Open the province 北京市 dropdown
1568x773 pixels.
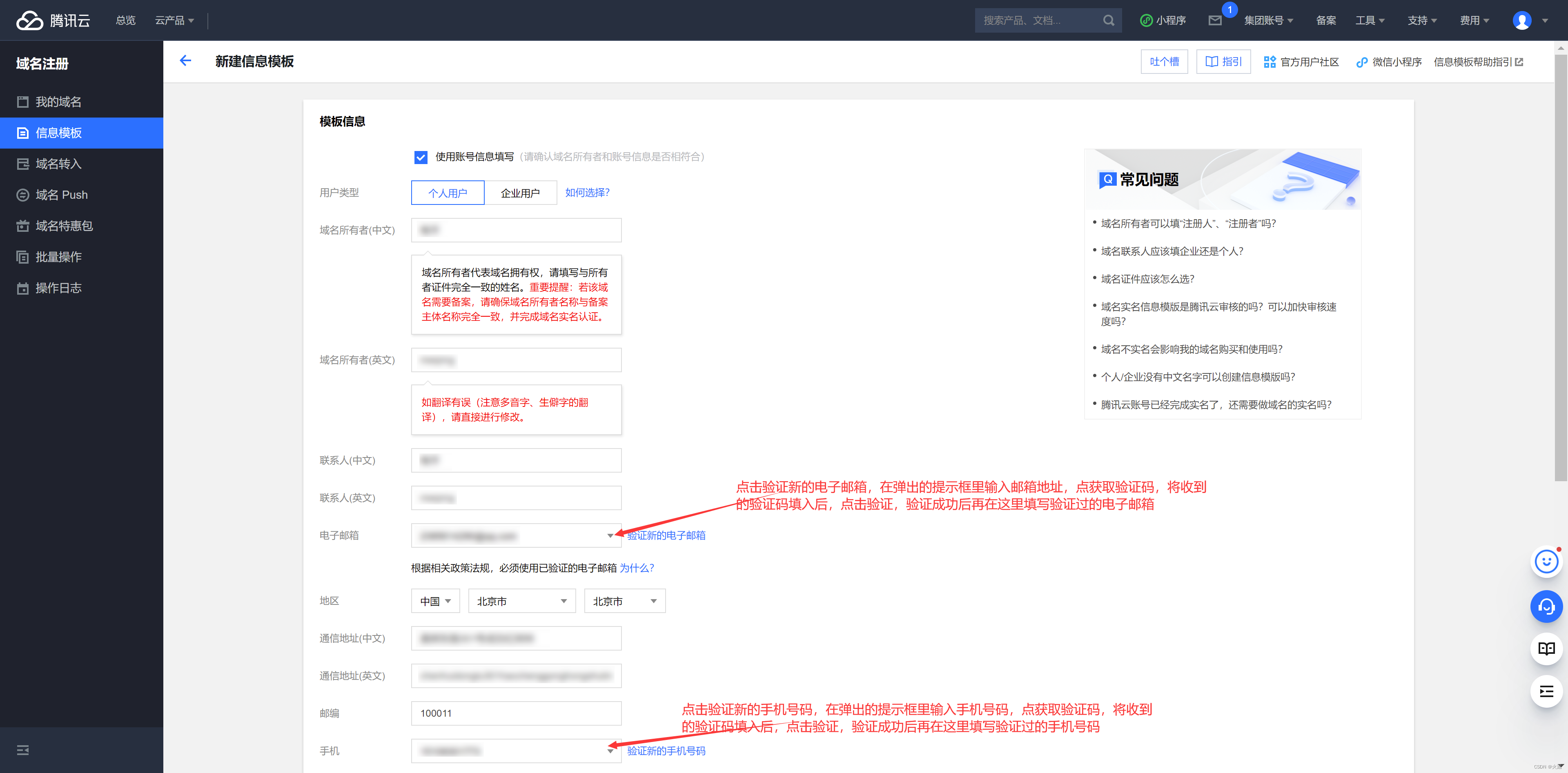coord(522,601)
